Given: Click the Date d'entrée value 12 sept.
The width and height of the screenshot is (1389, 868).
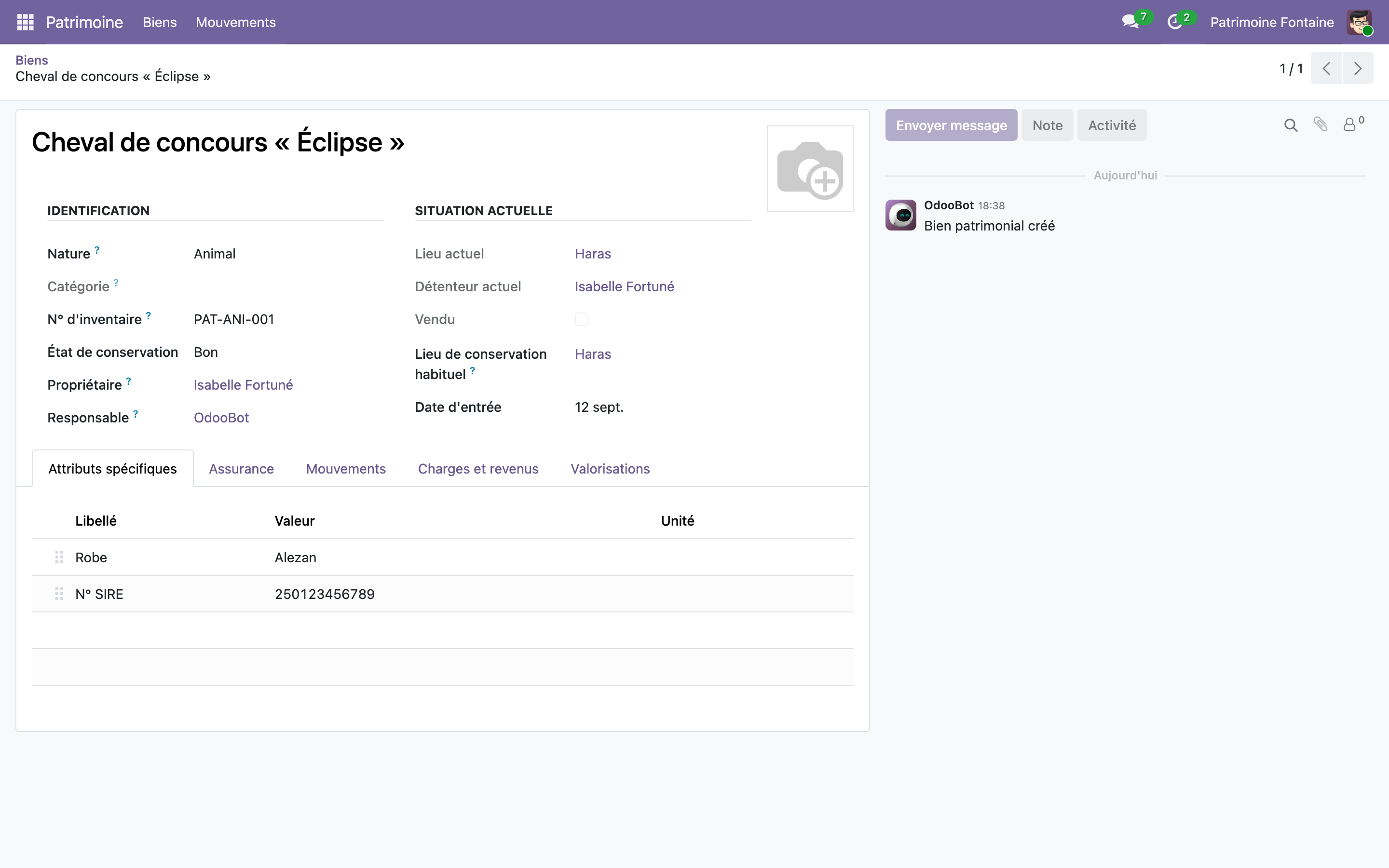Looking at the screenshot, I should point(599,407).
